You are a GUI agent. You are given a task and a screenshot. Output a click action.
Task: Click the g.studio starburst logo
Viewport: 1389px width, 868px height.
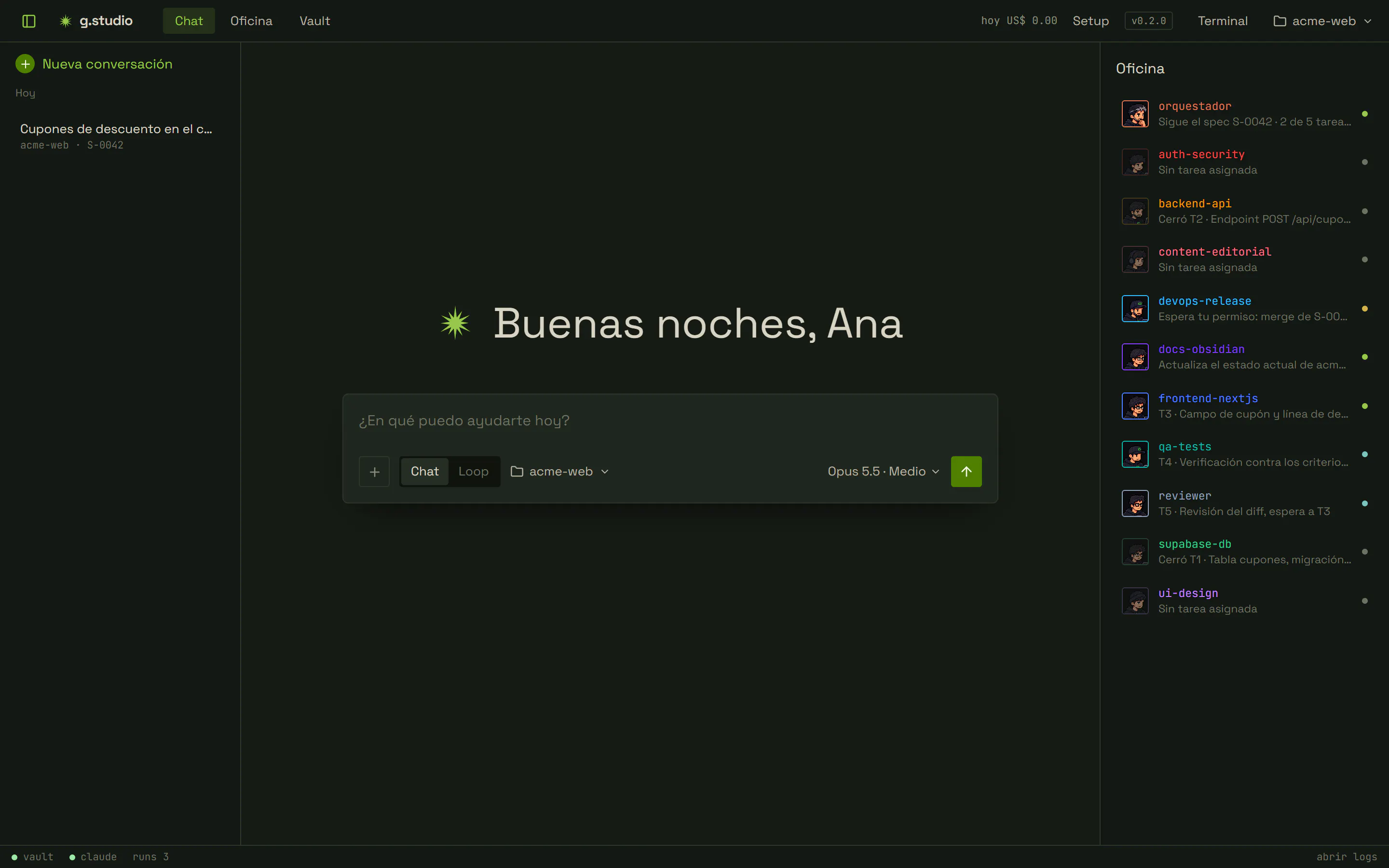(66, 21)
